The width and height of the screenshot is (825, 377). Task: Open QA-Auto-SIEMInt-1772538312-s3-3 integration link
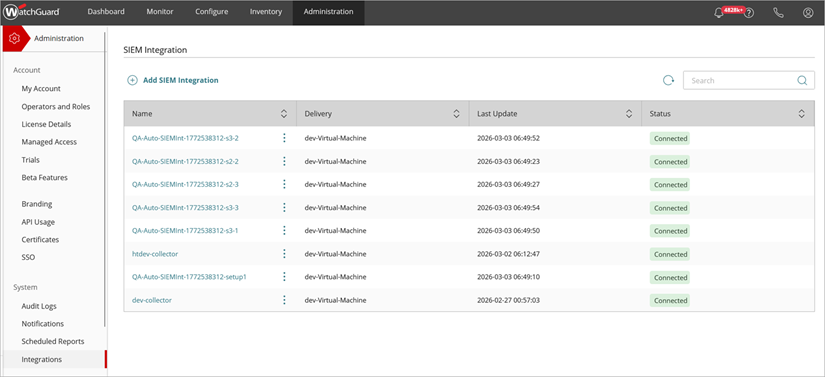[x=185, y=208]
